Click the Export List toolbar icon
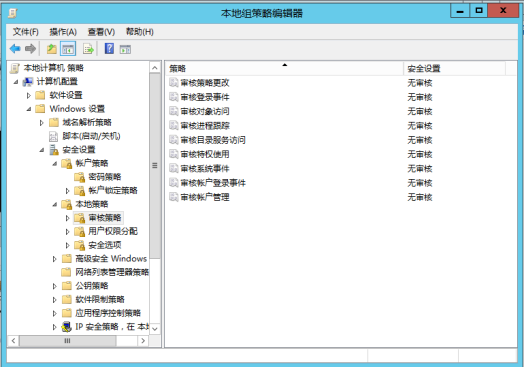Viewport: 524px width, 367px height. [x=88, y=49]
